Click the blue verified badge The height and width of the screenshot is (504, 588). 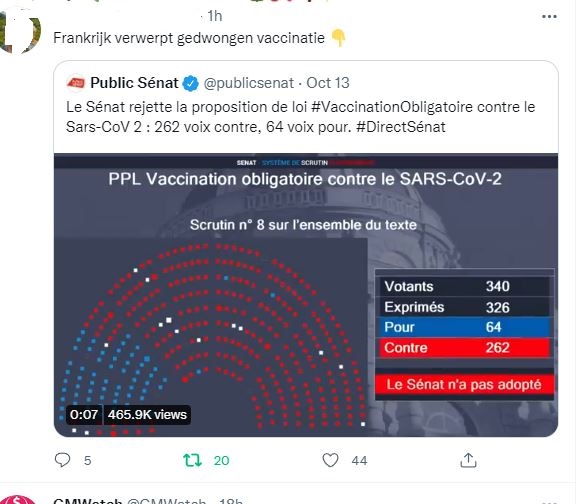190,83
